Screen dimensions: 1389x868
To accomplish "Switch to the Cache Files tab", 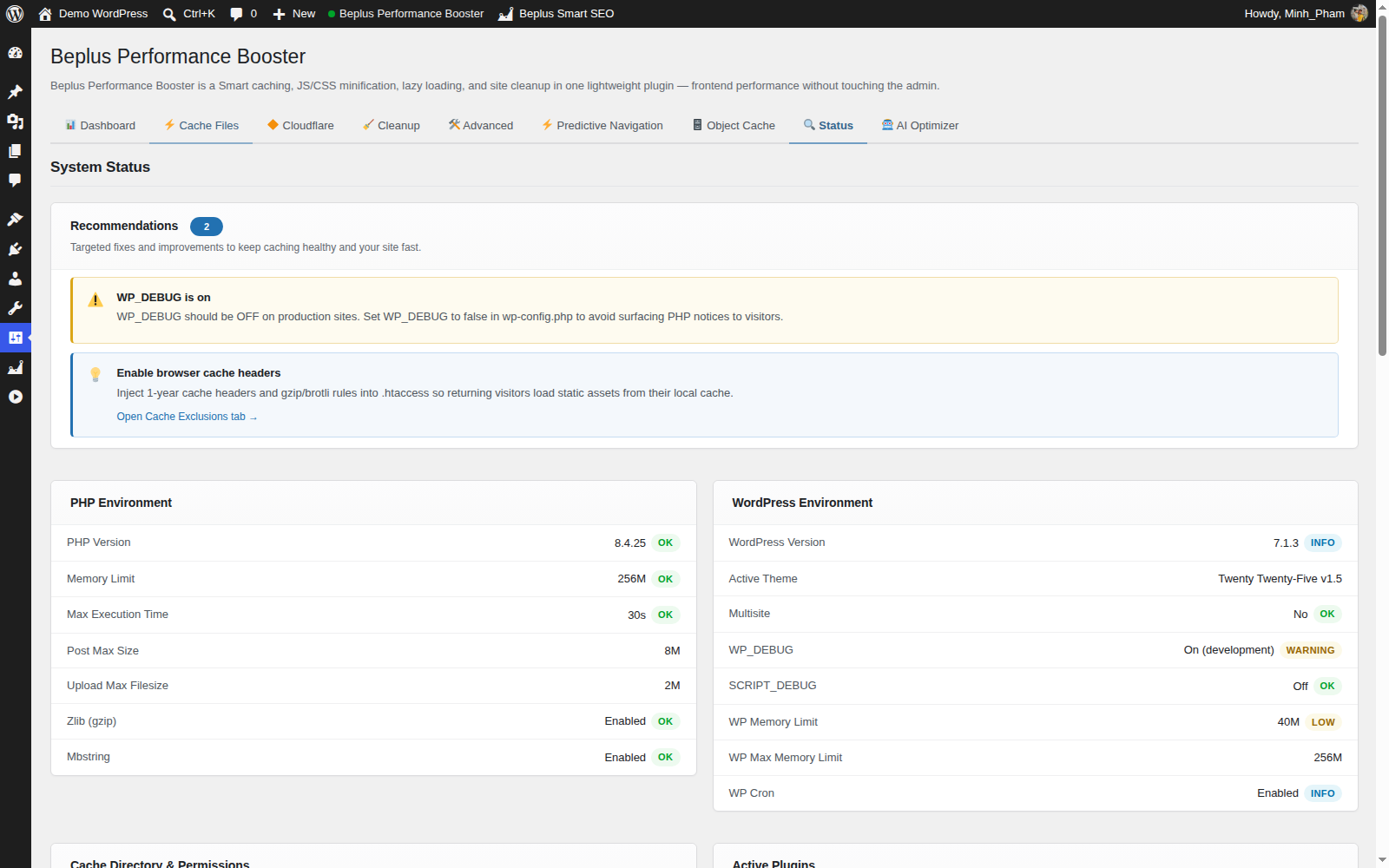I will click(x=201, y=126).
